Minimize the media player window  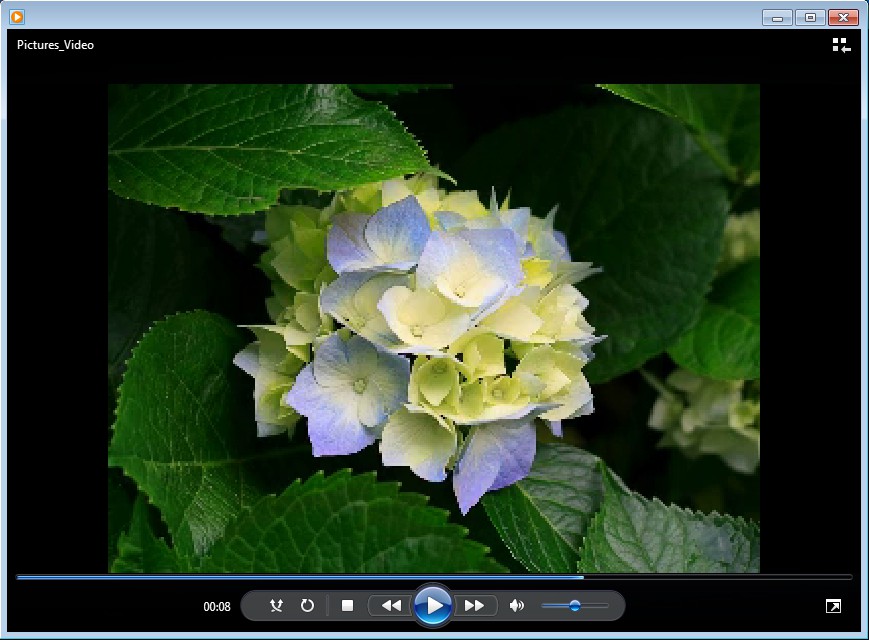point(777,18)
